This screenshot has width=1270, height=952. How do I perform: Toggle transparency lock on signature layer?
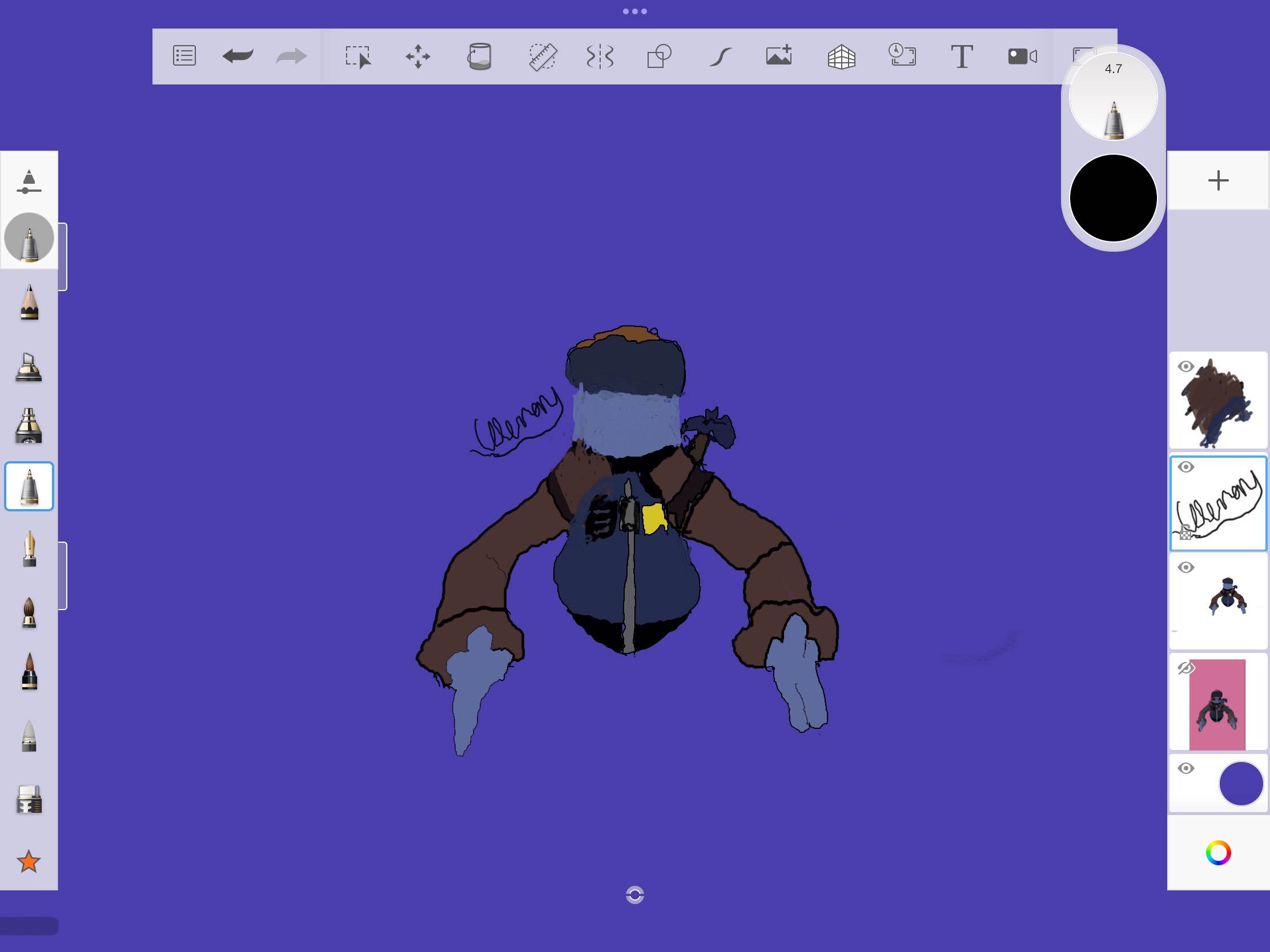tap(1185, 533)
